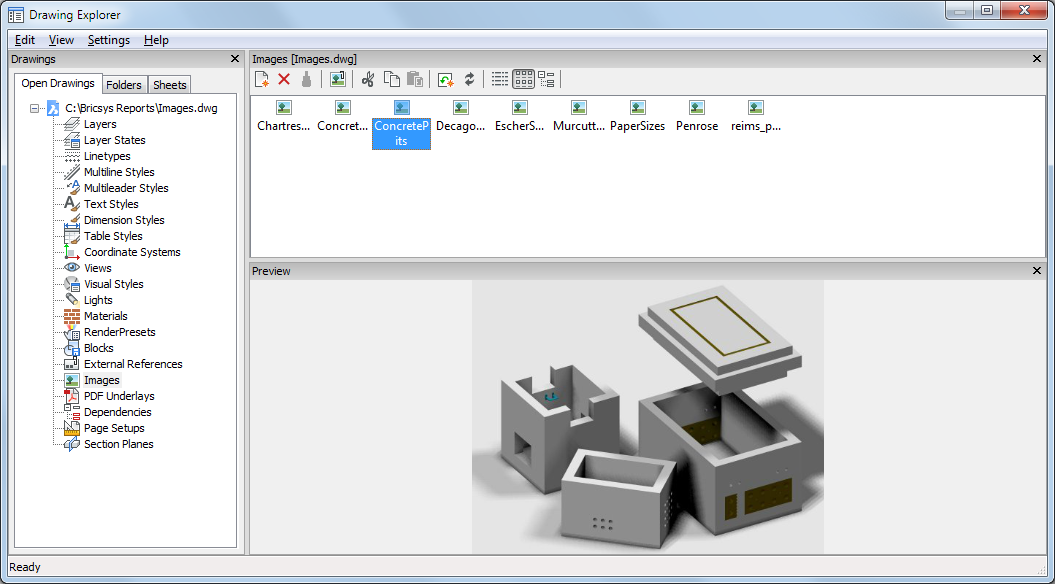This screenshot has height=584, width=1055.
Task: Click the Drawing Explorer title bar icon
Action: (x=15, y=14)
